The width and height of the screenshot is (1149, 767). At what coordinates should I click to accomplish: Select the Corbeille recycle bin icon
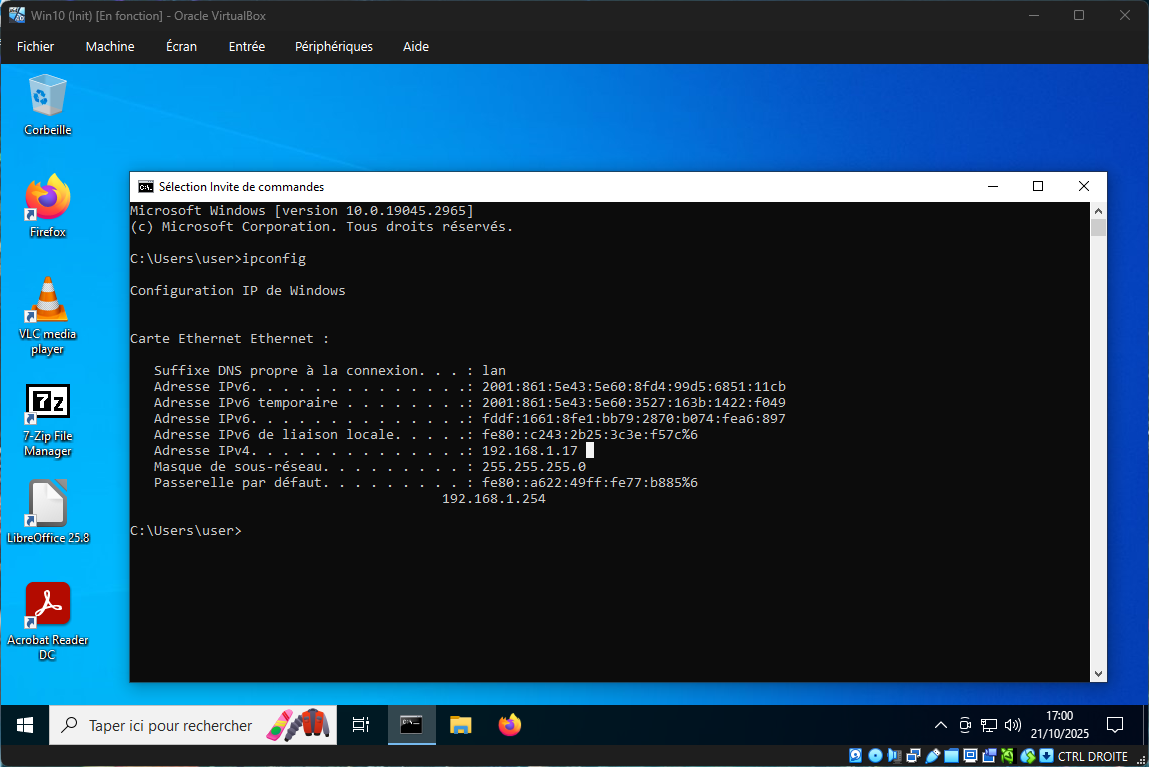(47, 97)
